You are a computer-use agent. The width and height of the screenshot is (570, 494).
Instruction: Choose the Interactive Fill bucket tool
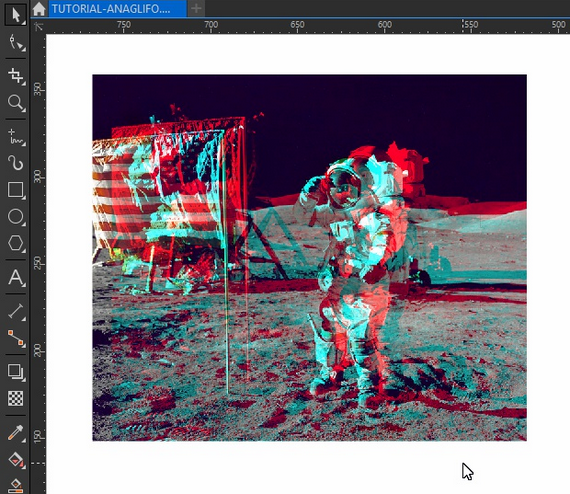pos(15,459)
